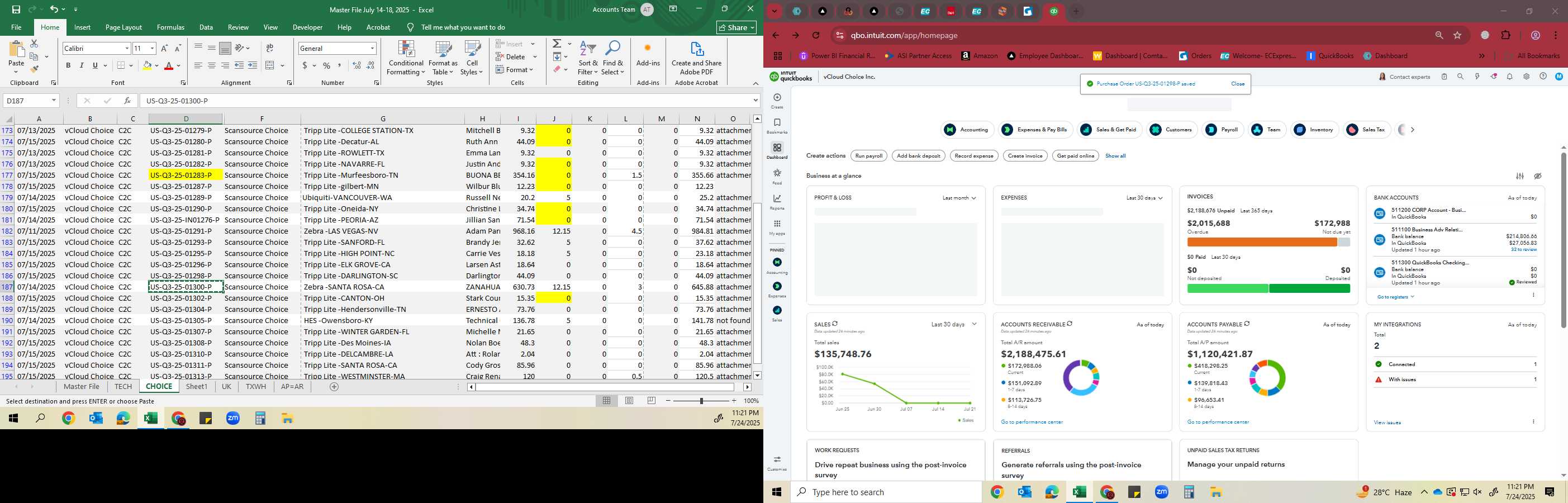Click Sort & Filter in Excel ribbon
The height and width of the screenshot is (503, 1568).
588,59
